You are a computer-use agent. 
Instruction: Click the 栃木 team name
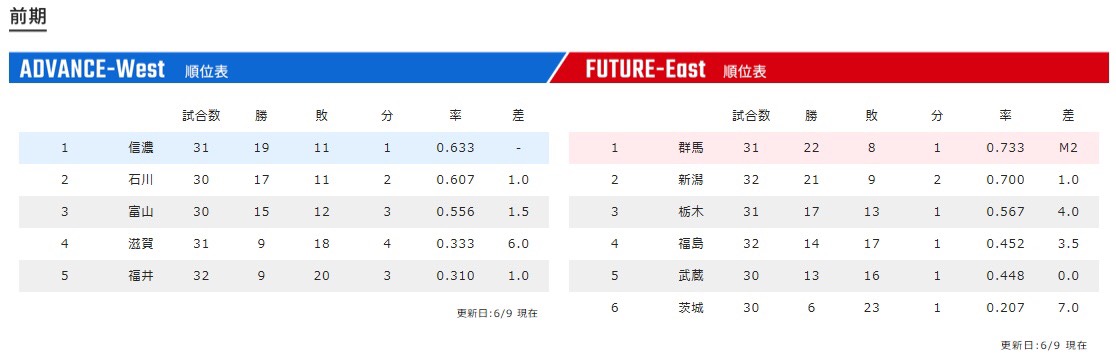[x=691, y=212]
